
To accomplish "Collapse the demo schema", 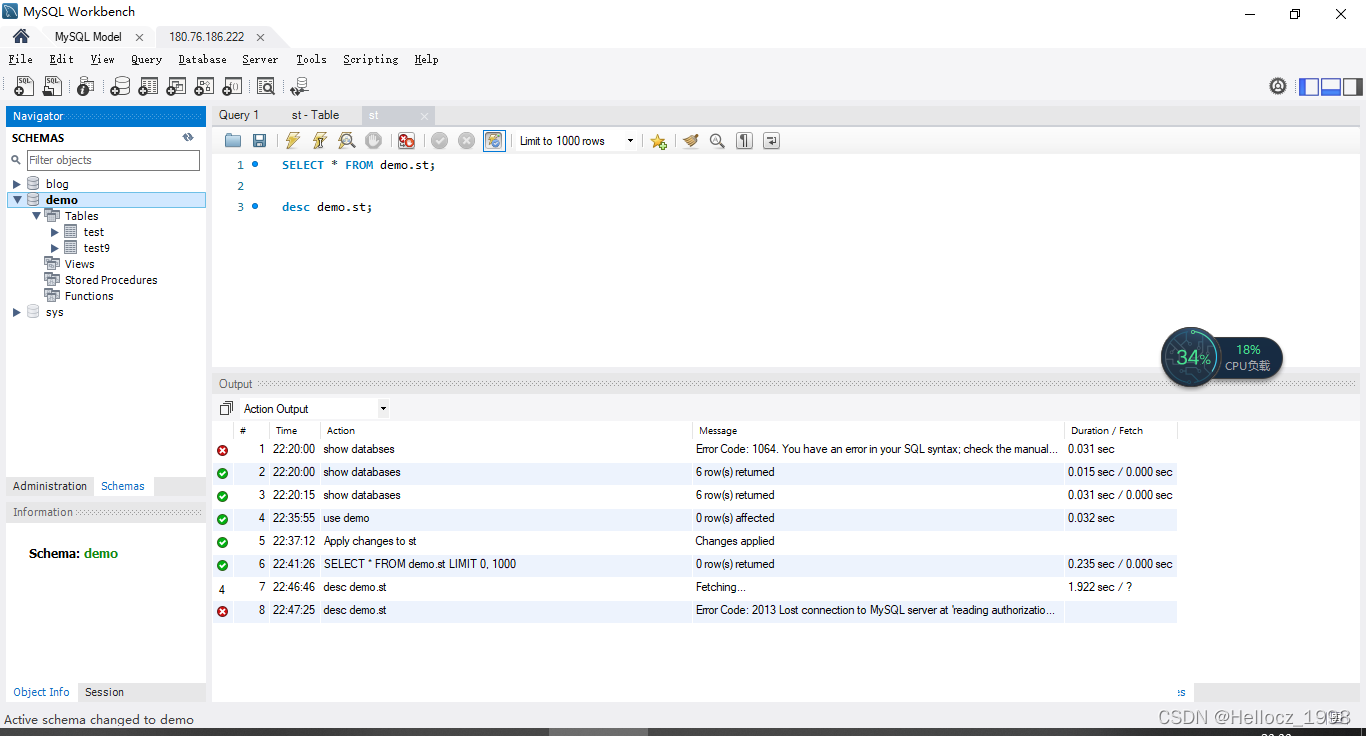I will [17, 200].
